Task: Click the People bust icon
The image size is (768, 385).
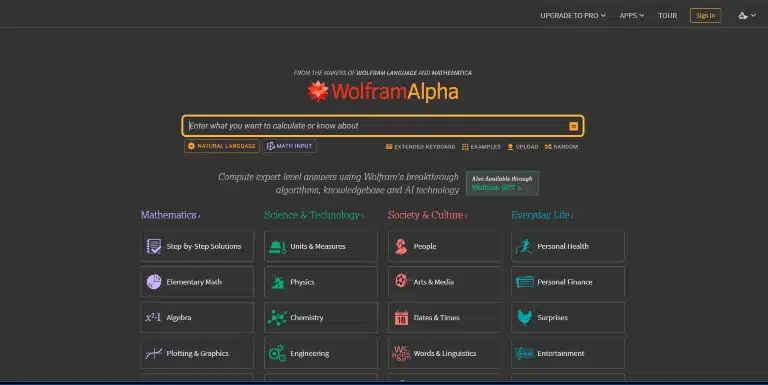Action: 401,246
